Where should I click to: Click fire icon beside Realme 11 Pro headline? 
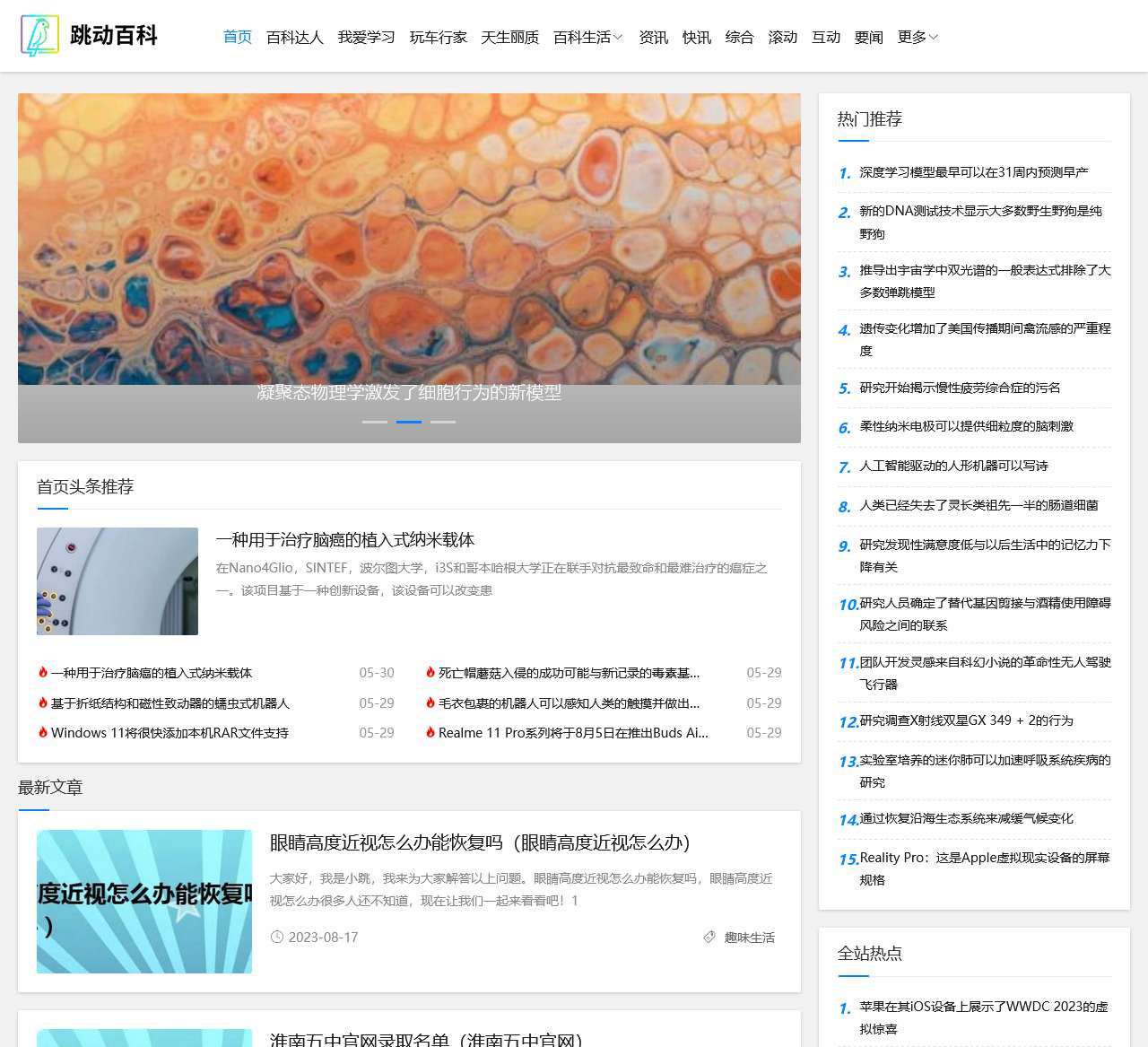(430, 732)
